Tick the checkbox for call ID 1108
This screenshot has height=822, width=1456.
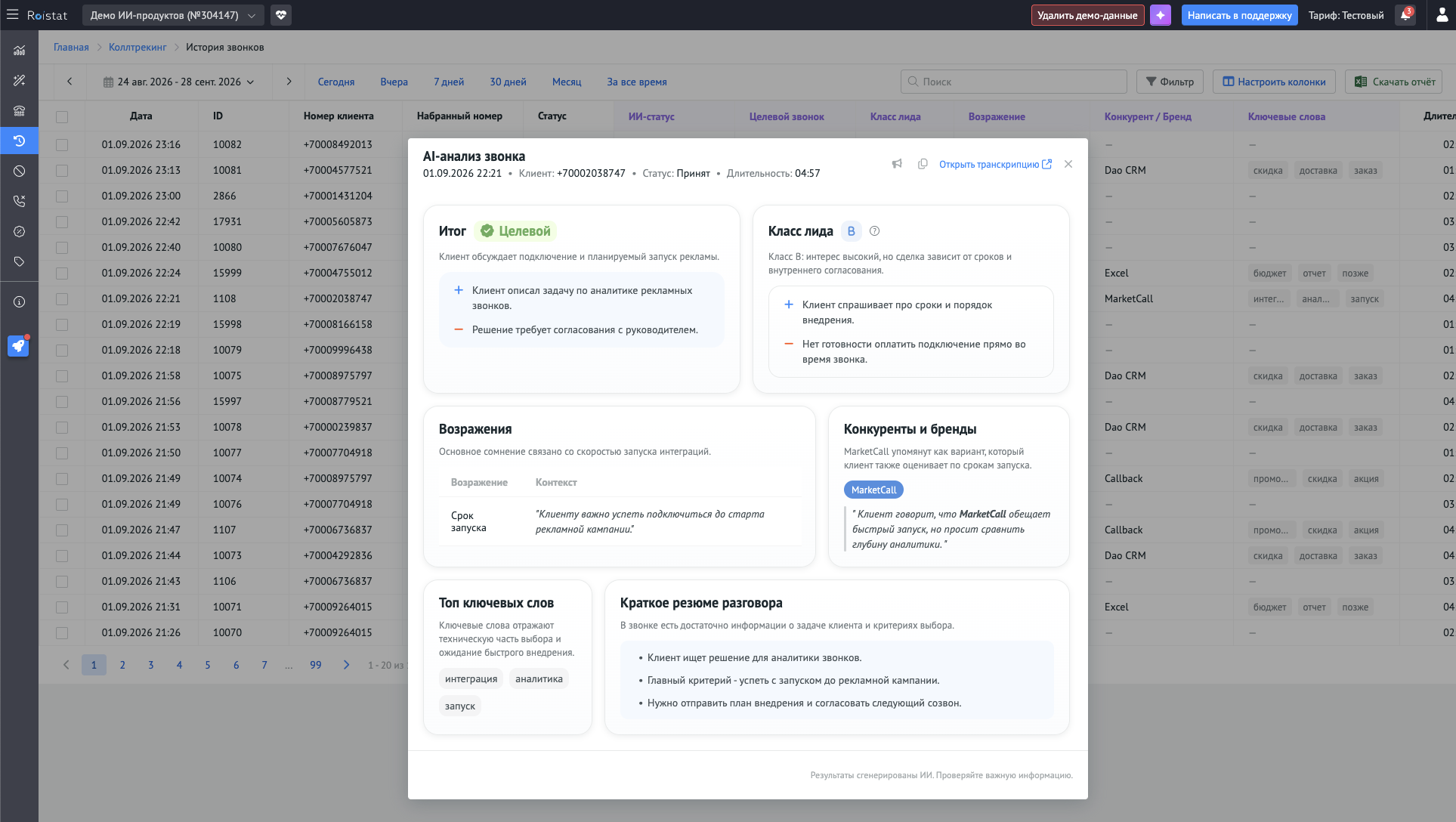click(62, 299)
